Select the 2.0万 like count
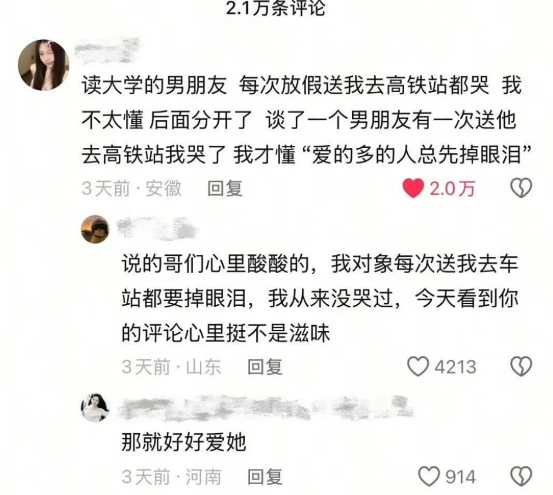The height and width of the screenshot is (495, 553). (x=453, y=189)
